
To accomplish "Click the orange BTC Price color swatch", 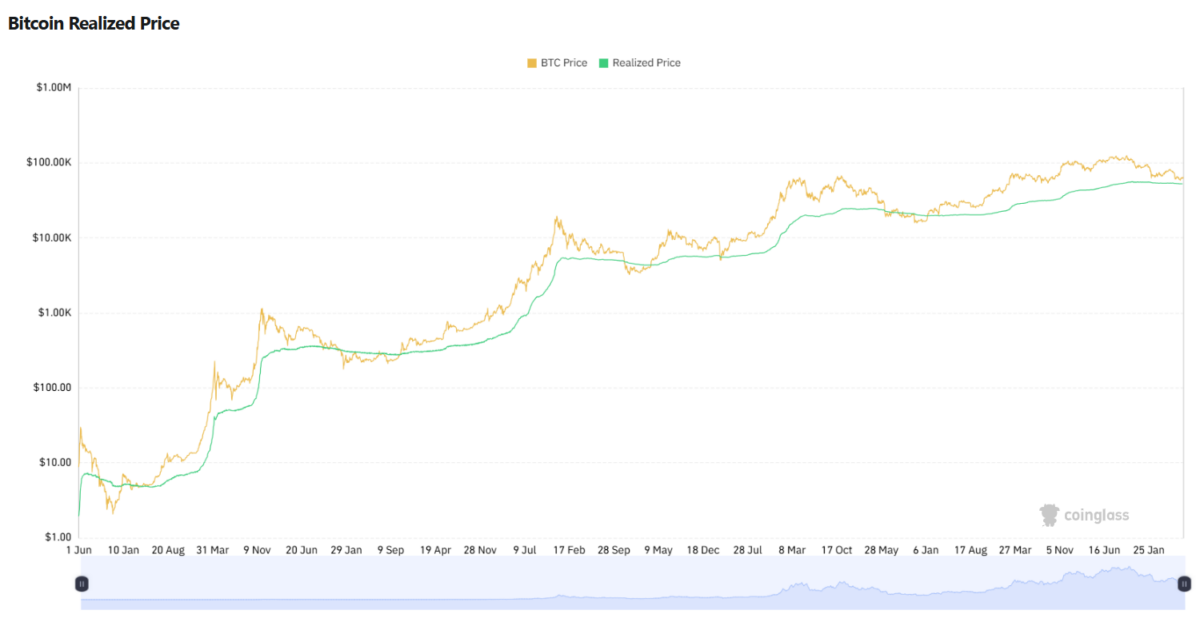I will (532, 63).
